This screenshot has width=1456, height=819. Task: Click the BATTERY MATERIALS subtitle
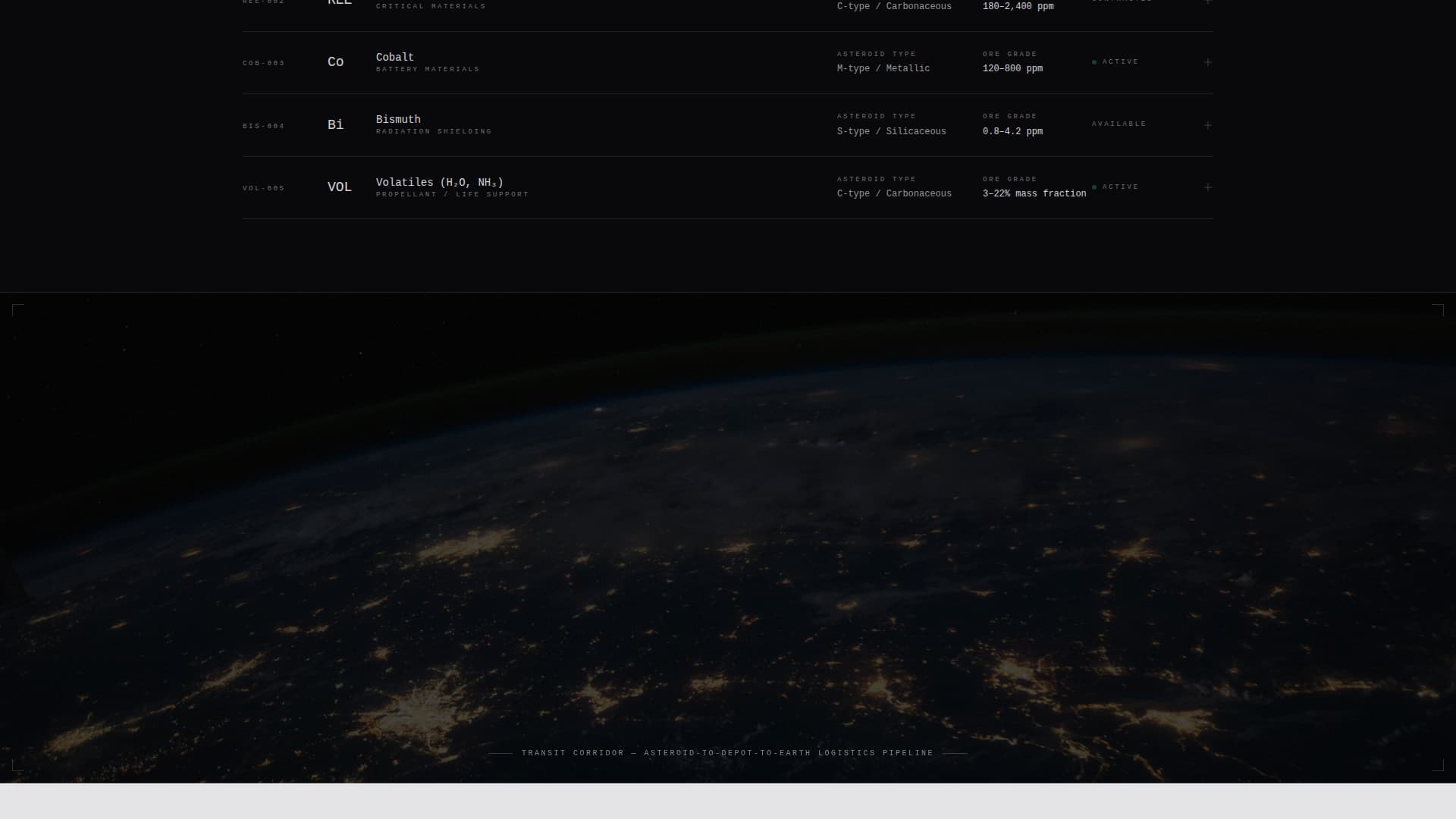(428, 69)
